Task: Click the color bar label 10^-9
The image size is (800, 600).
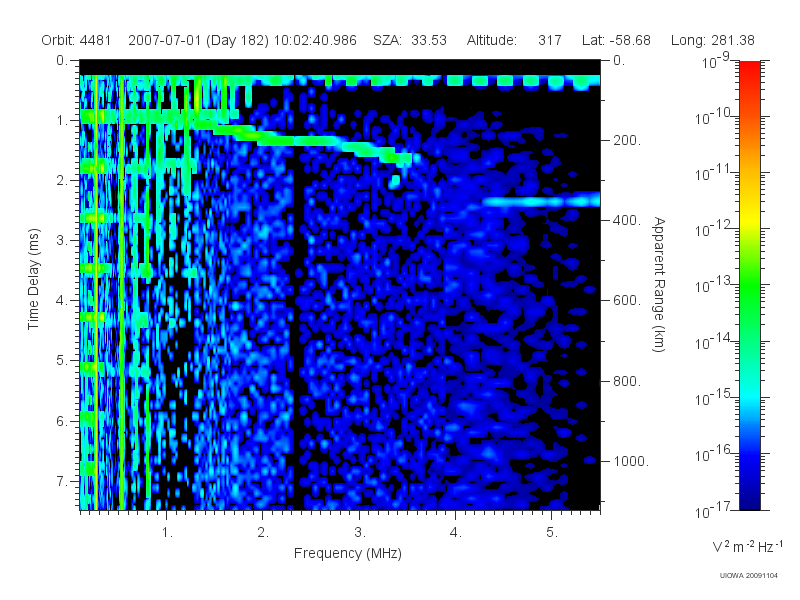Action: click(x=716, y=62)
